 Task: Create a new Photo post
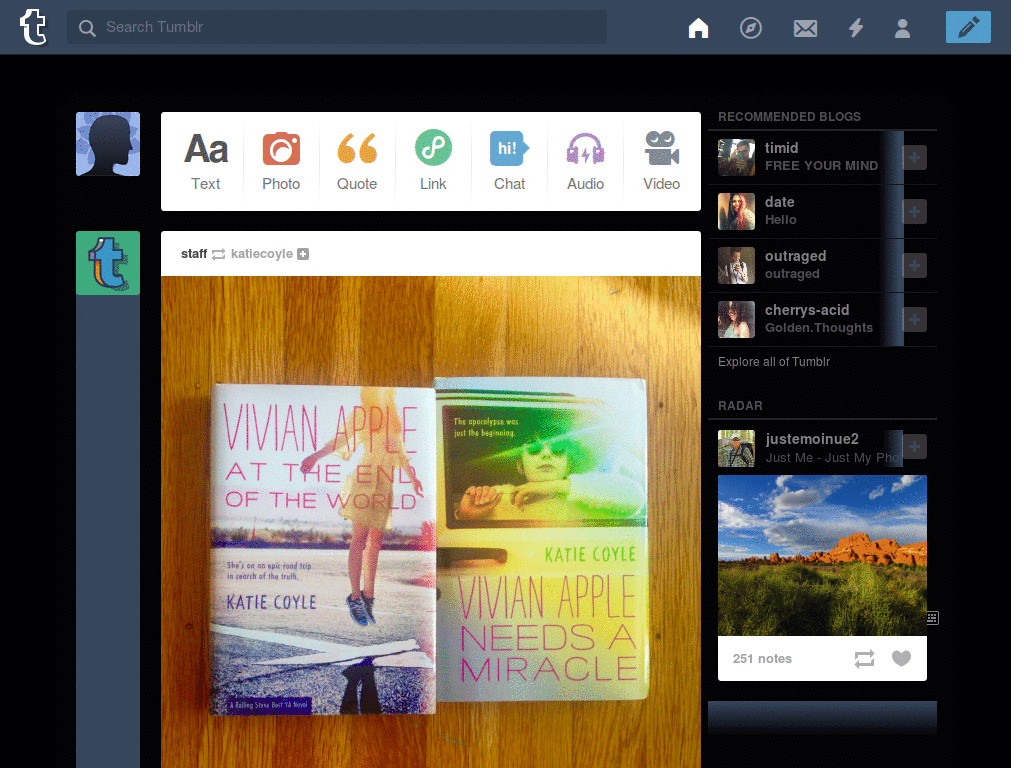(x=281, y=161)
